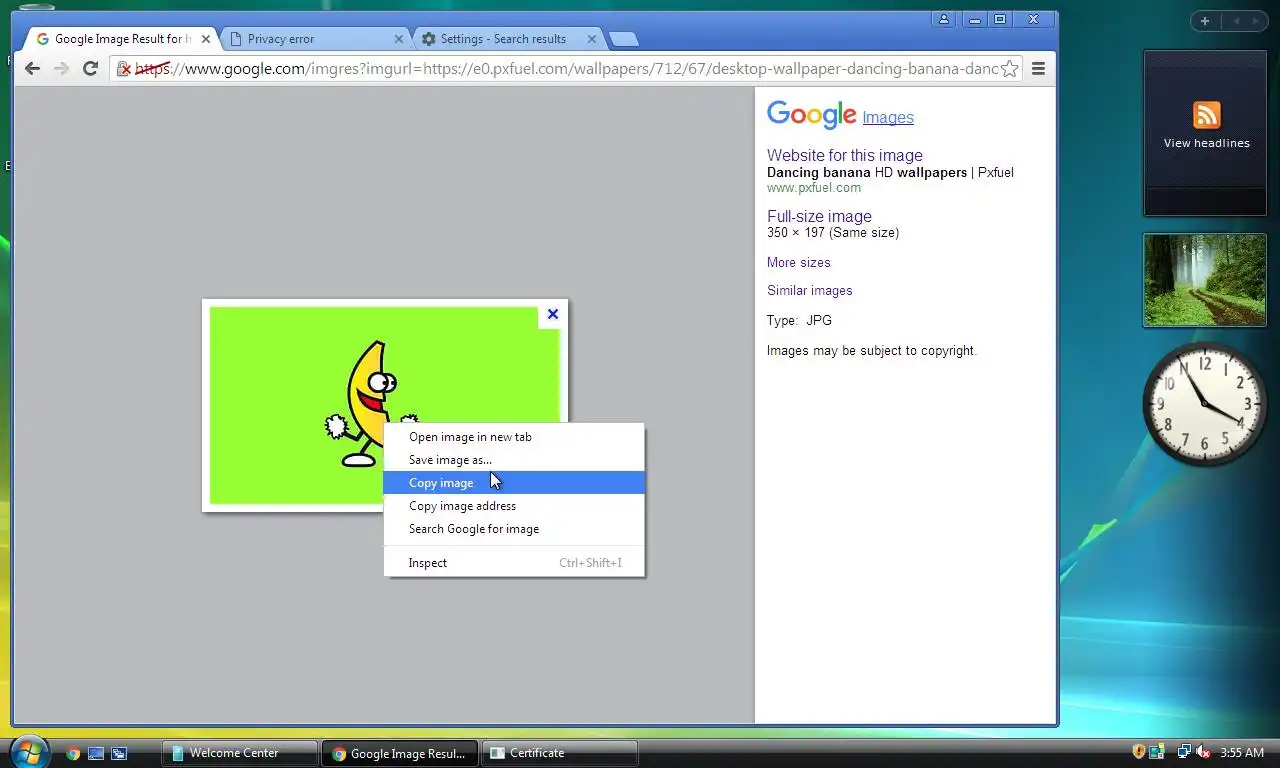Close the banana image preview with X
1280x768 pixels.
(553, 314)
